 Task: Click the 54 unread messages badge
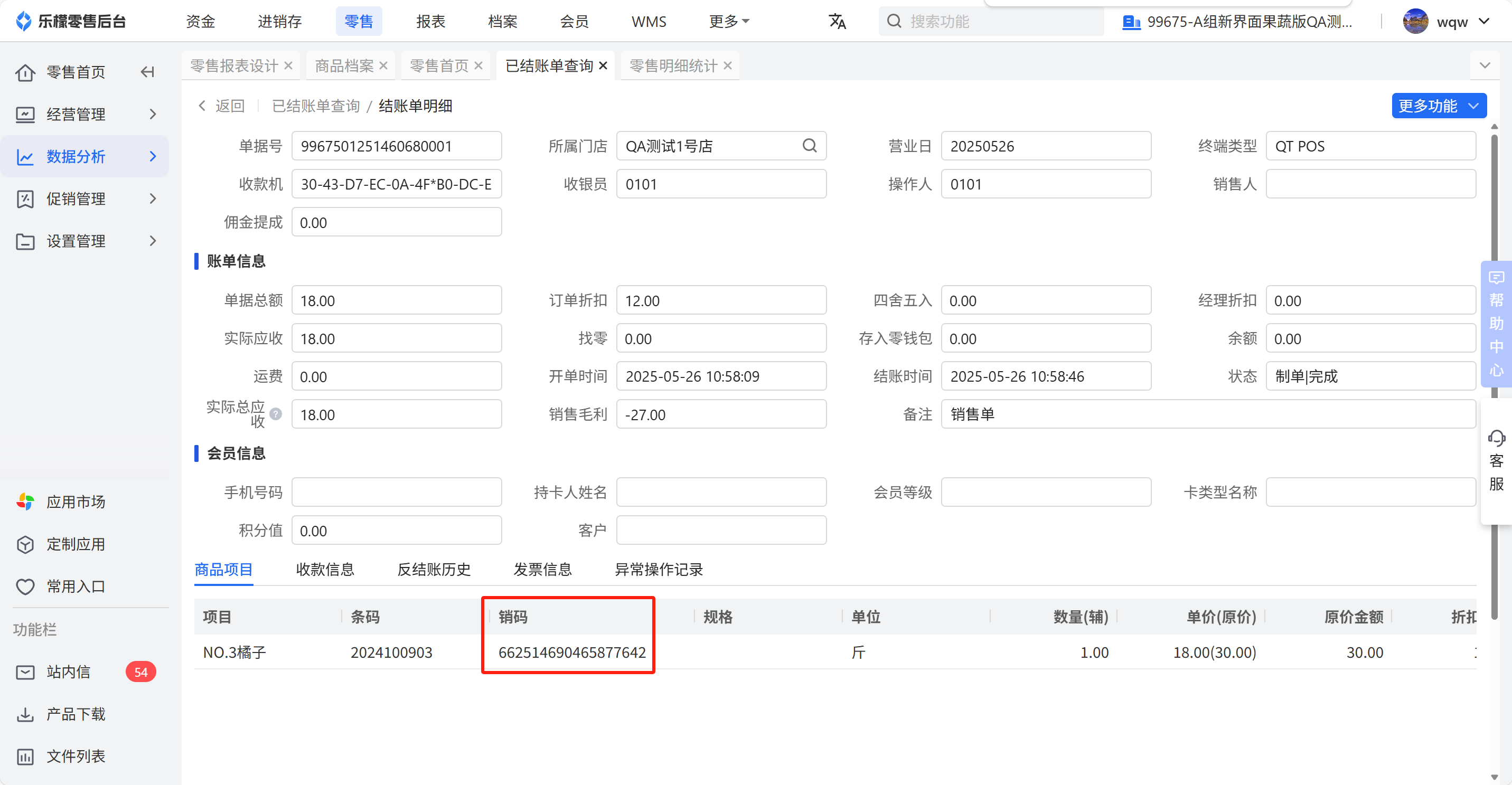[x=141, y=672]
